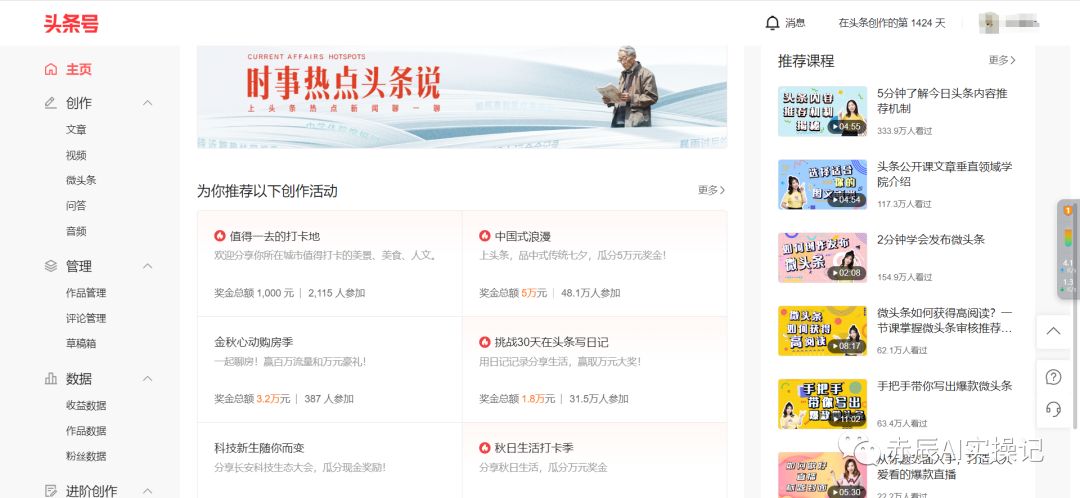Click the 头条号 logo
Screen dimensions: 1080x498
pyautogui.click(x=71, y=23)
